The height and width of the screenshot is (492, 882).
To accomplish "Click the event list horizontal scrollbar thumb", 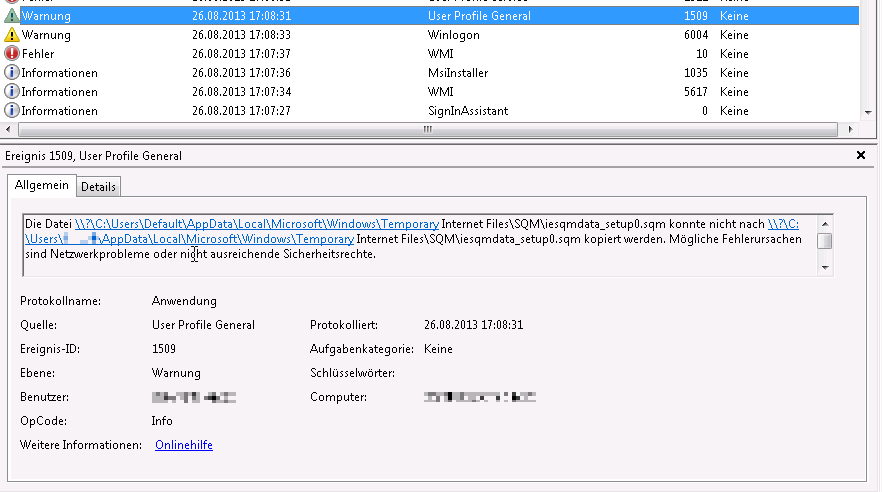I will [430, 130].
